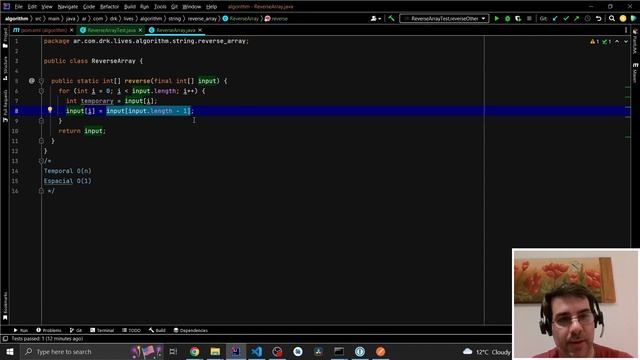The image size is (640, 360).
Task: Click Run with Coverage icon
Action: pos(518,18)
